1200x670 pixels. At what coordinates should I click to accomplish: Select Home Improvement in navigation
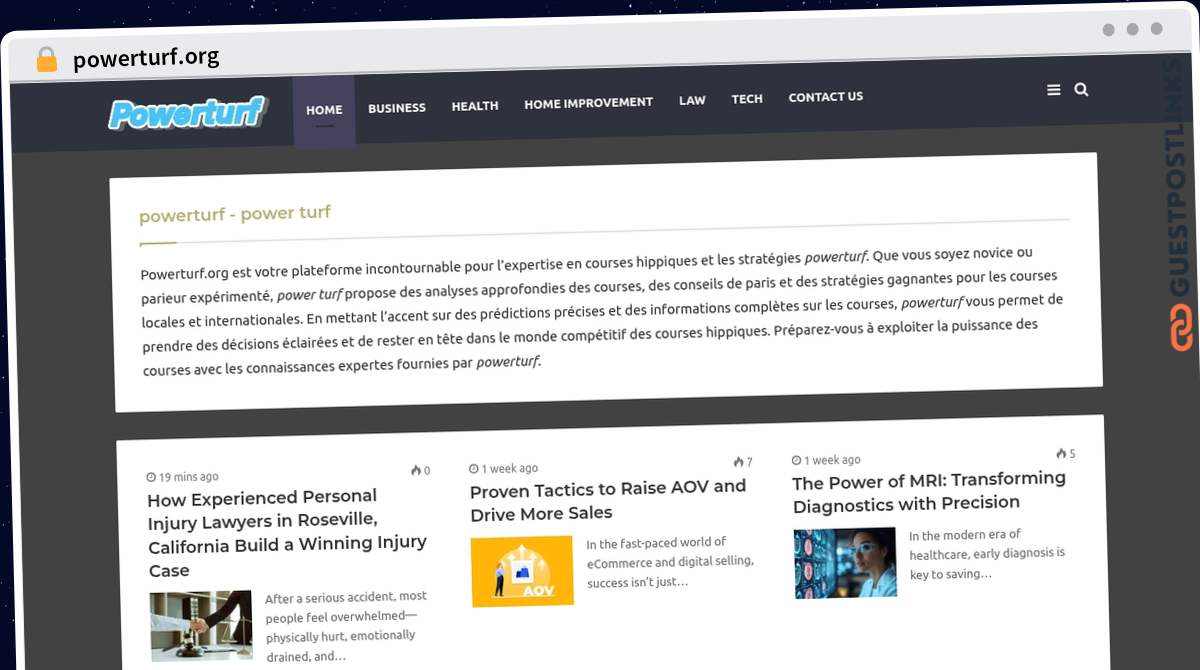(589, 103)
